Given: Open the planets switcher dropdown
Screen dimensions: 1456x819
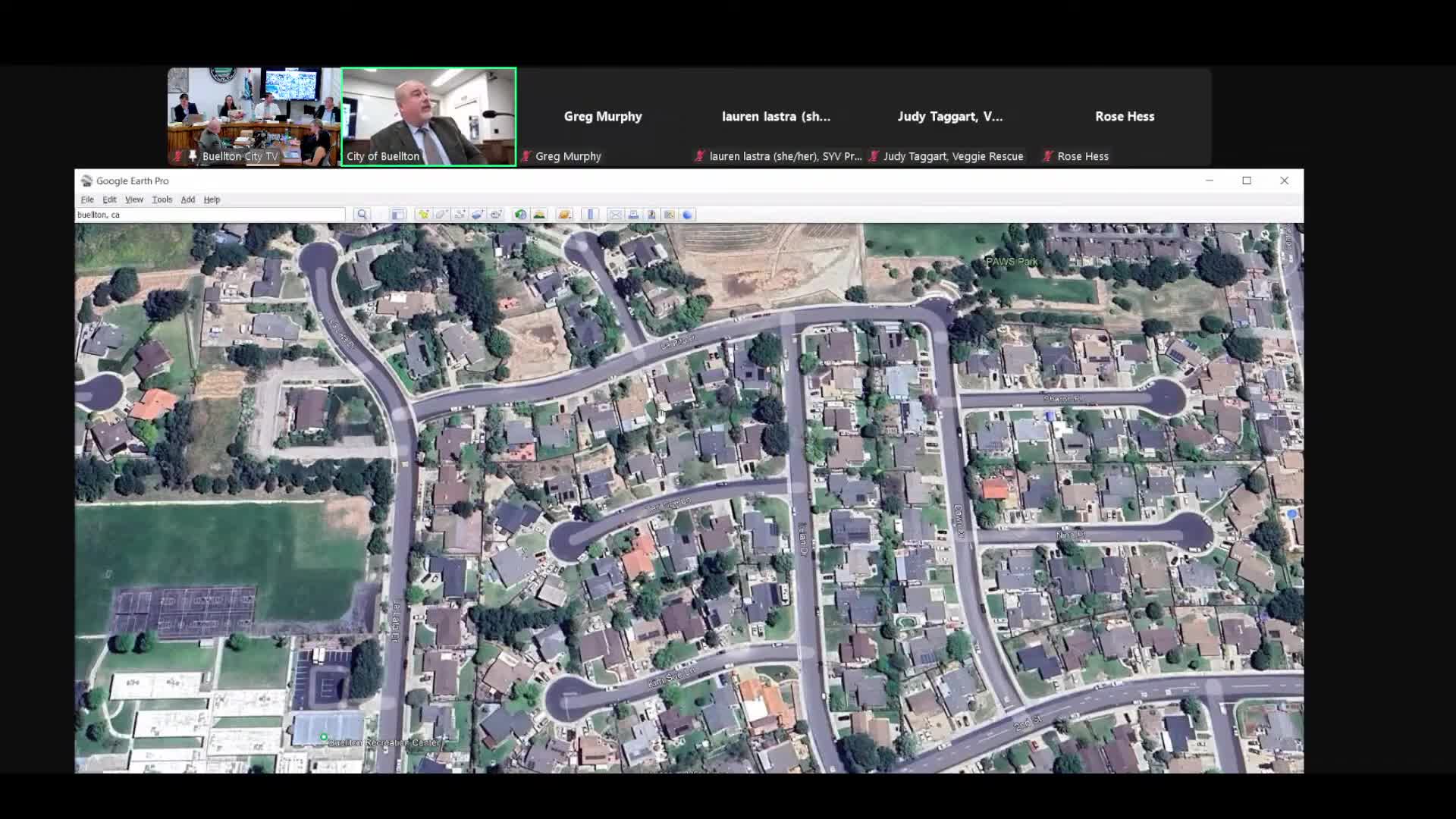Looking at the screenshot, I should click(x=564, y=215).
